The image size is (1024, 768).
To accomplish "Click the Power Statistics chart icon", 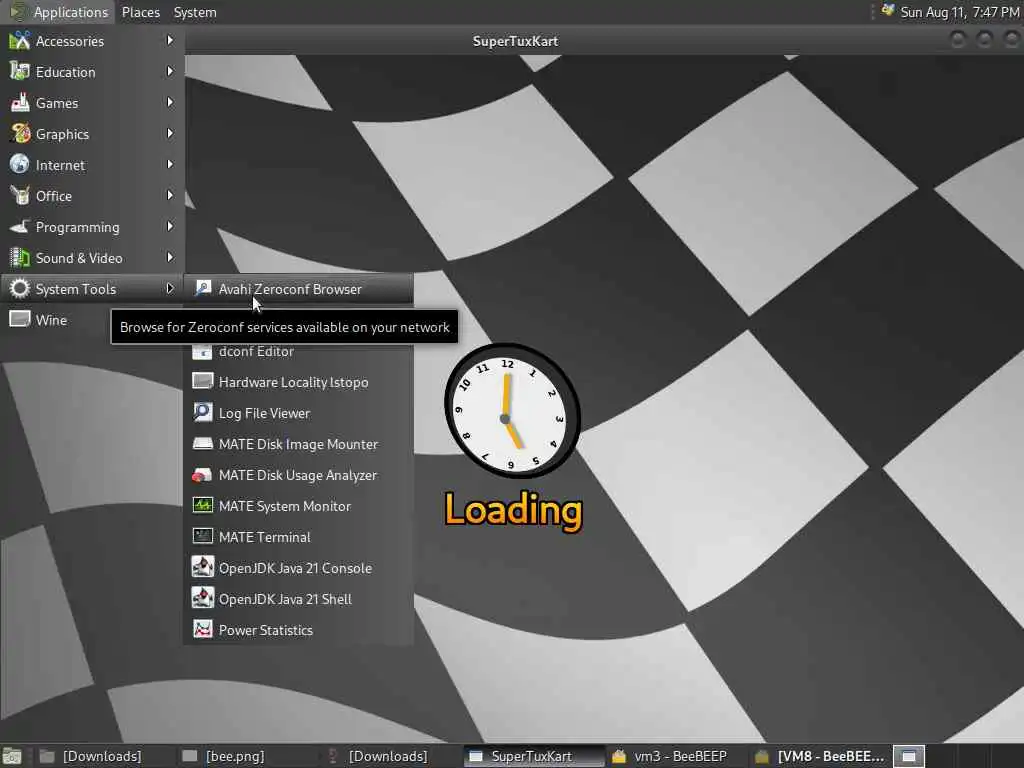I will pos(203,630).
